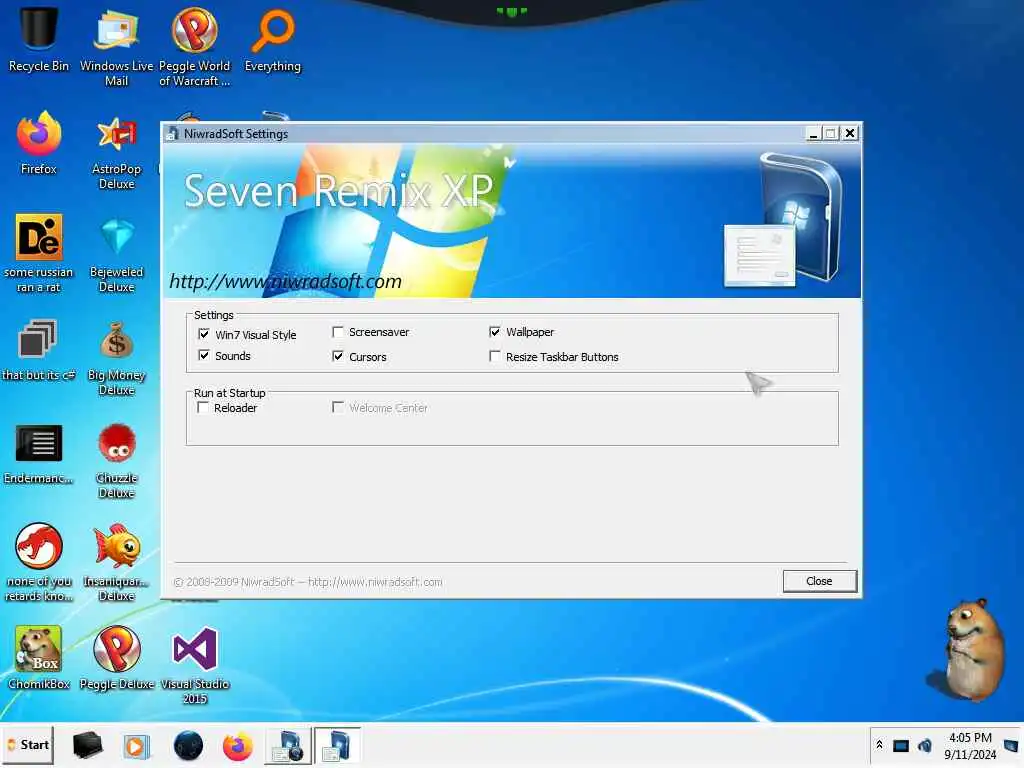The width and height of the screenshot is (1024, 768).
Task: Select the 'that but its c#' icon
Action: [x=39, y=350]
